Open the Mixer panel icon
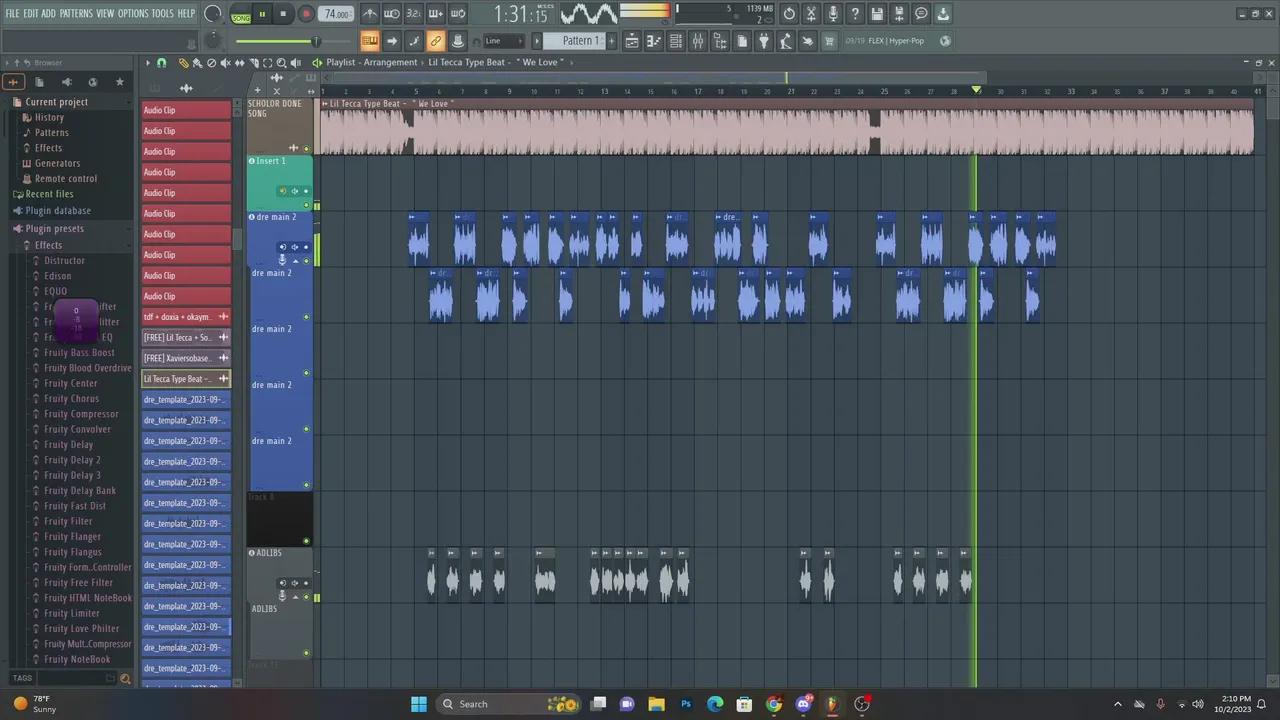1280x720 pixels. coord(697,40)
